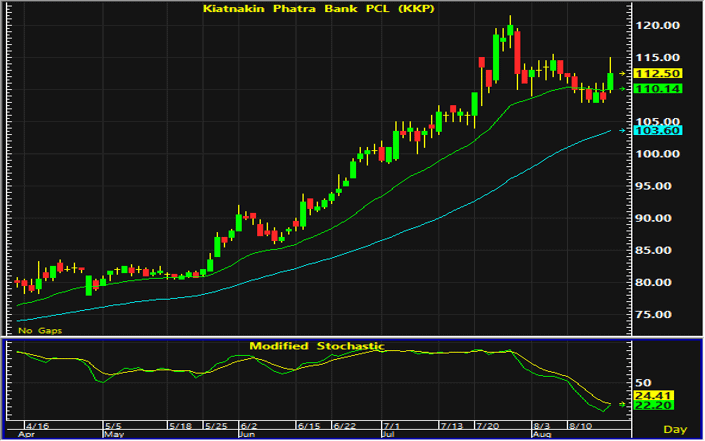Click the Jun month label
The height and width of the screenshot is (441, 705).
(247, 435)
